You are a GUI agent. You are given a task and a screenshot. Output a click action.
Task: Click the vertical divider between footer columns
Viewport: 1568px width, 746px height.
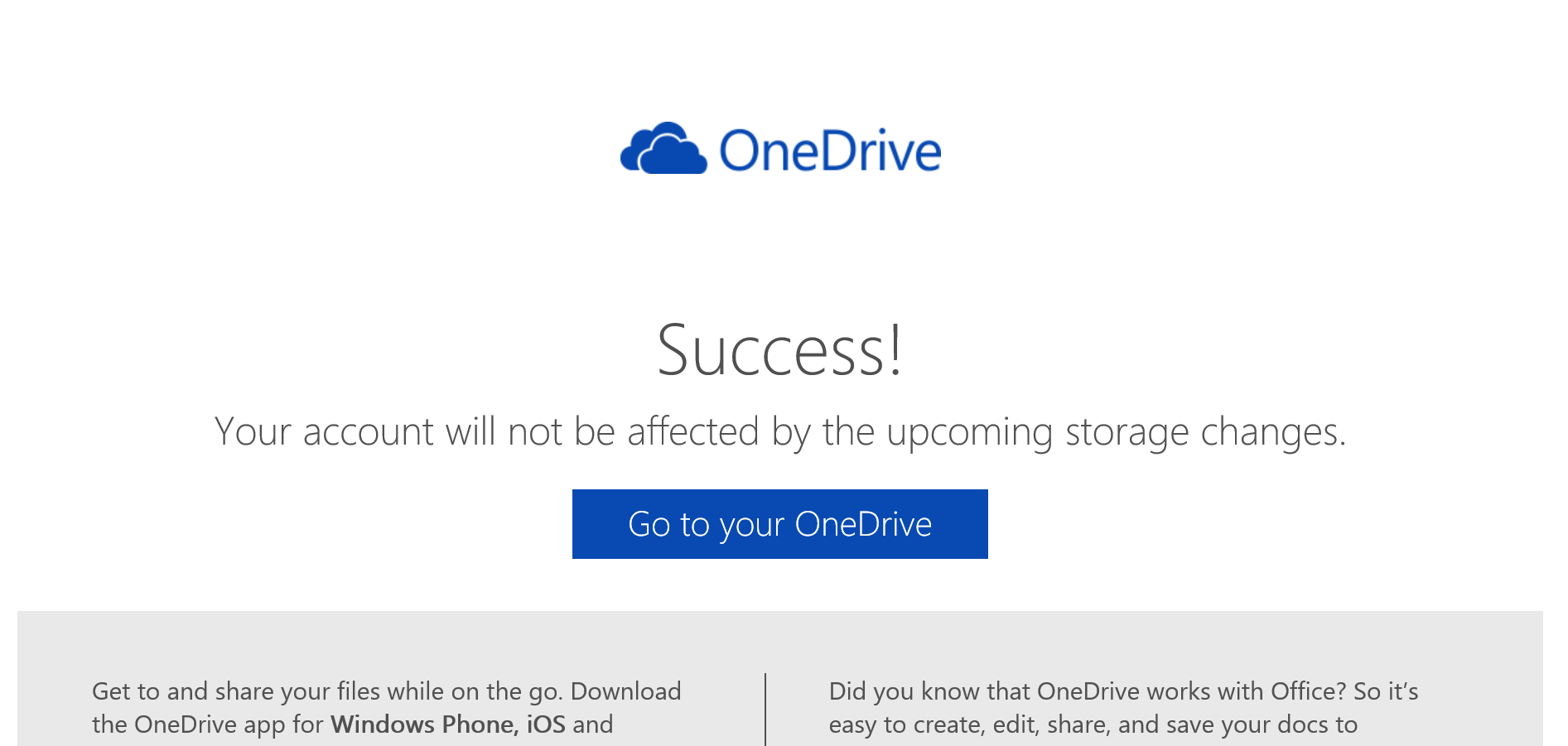pyautogui.click(x=765, y=710)
